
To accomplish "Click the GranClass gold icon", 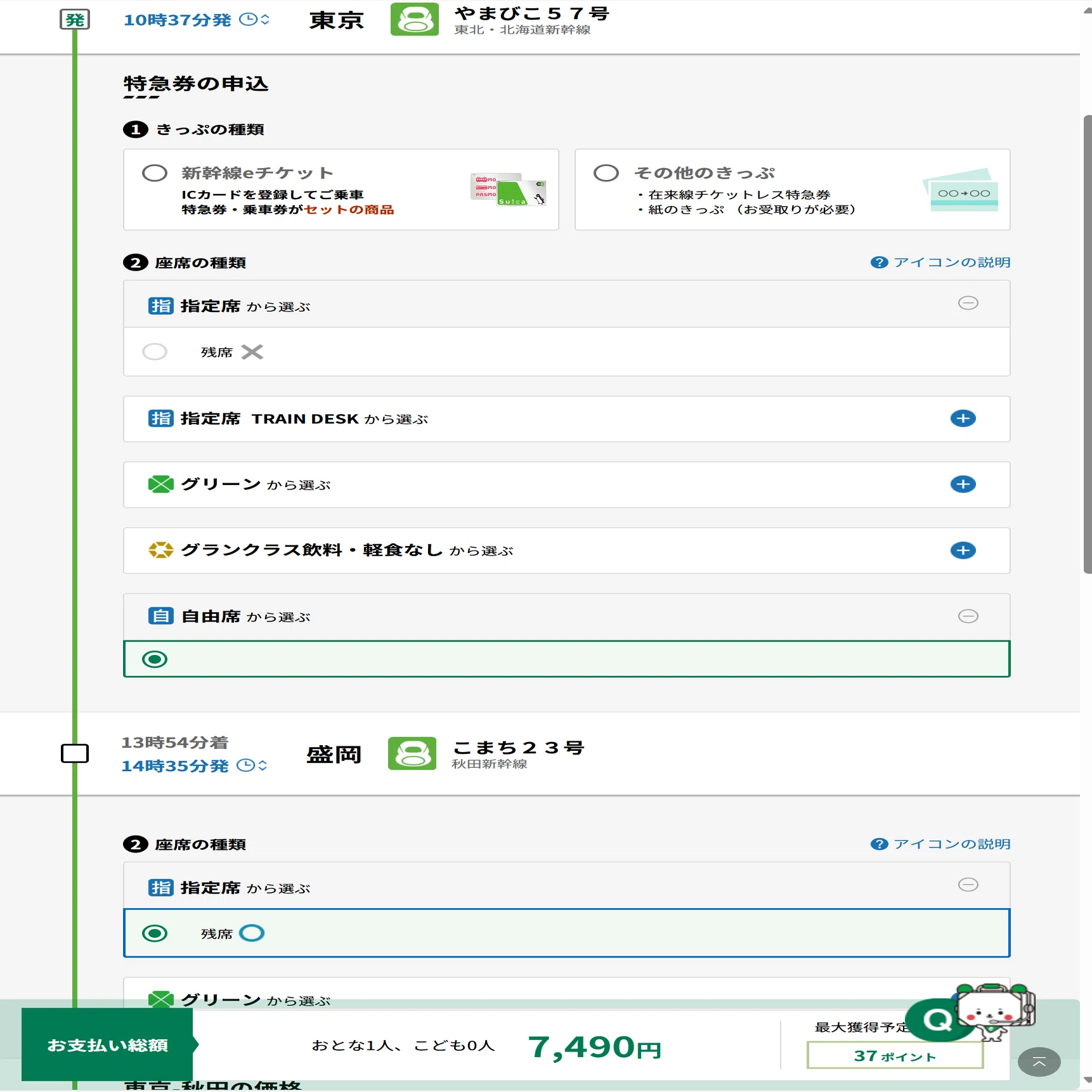I will coord(160,550).
